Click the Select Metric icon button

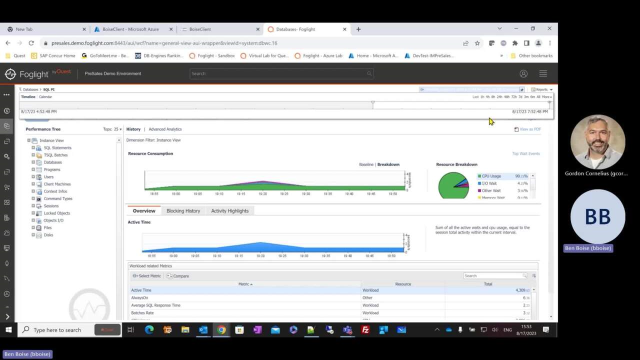(x=135, y=276)
